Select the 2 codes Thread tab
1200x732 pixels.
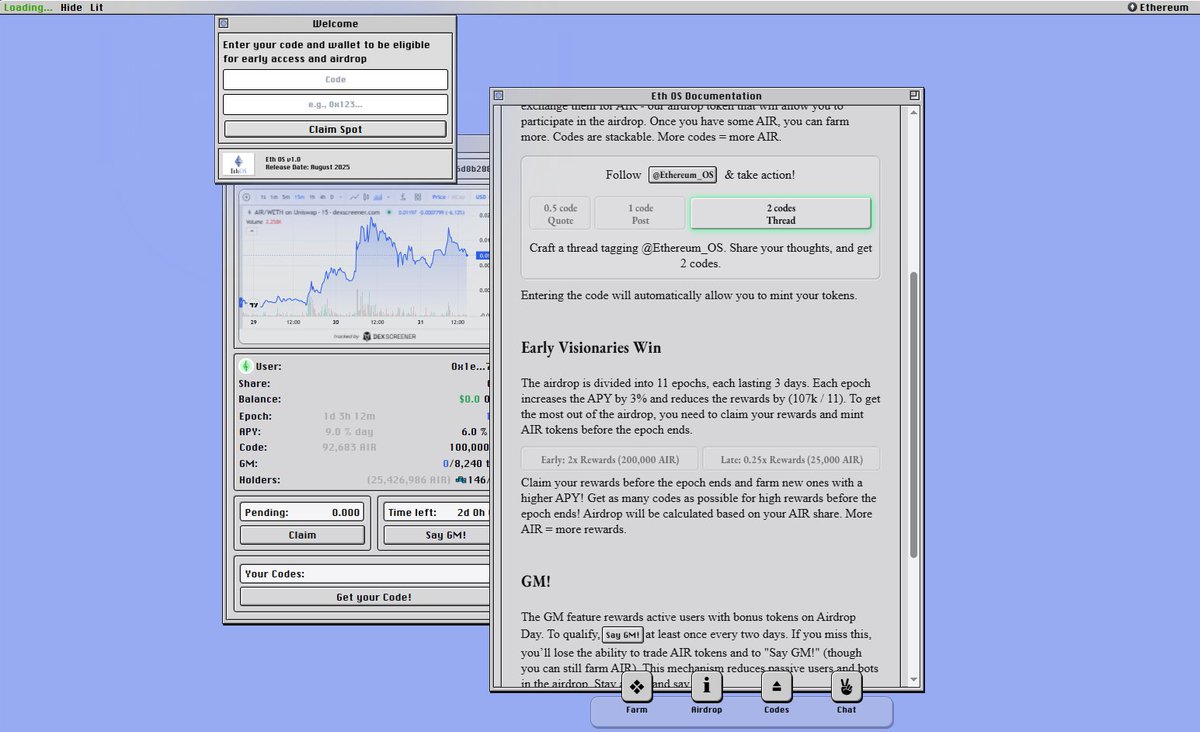[780, 213]
